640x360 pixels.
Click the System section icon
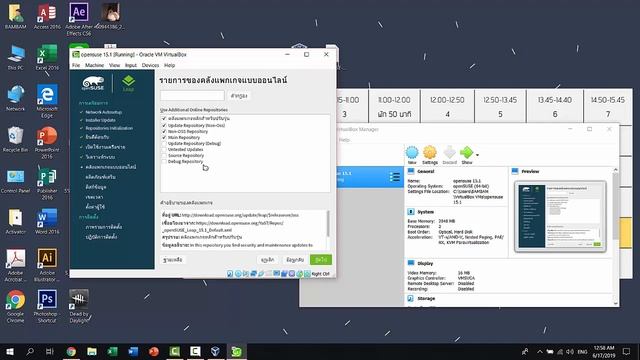[x=411, y=212]
